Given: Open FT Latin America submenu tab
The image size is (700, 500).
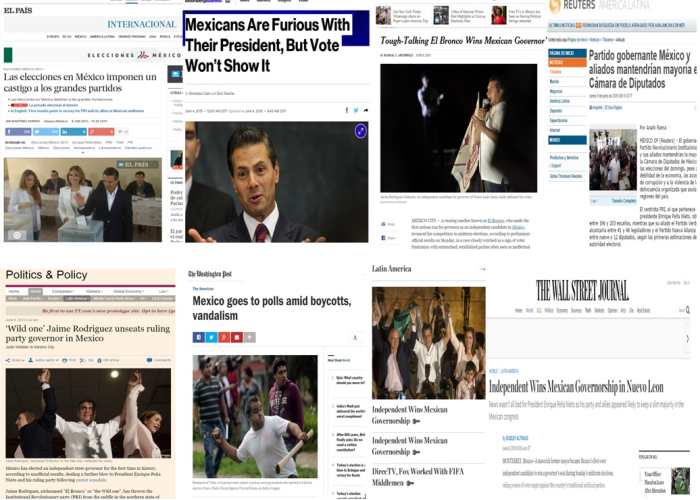Looking at the screenshot, I should [77, 298].
